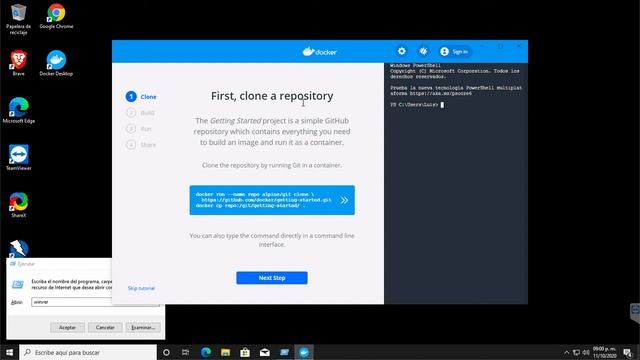Open the notification center icon

628,352
